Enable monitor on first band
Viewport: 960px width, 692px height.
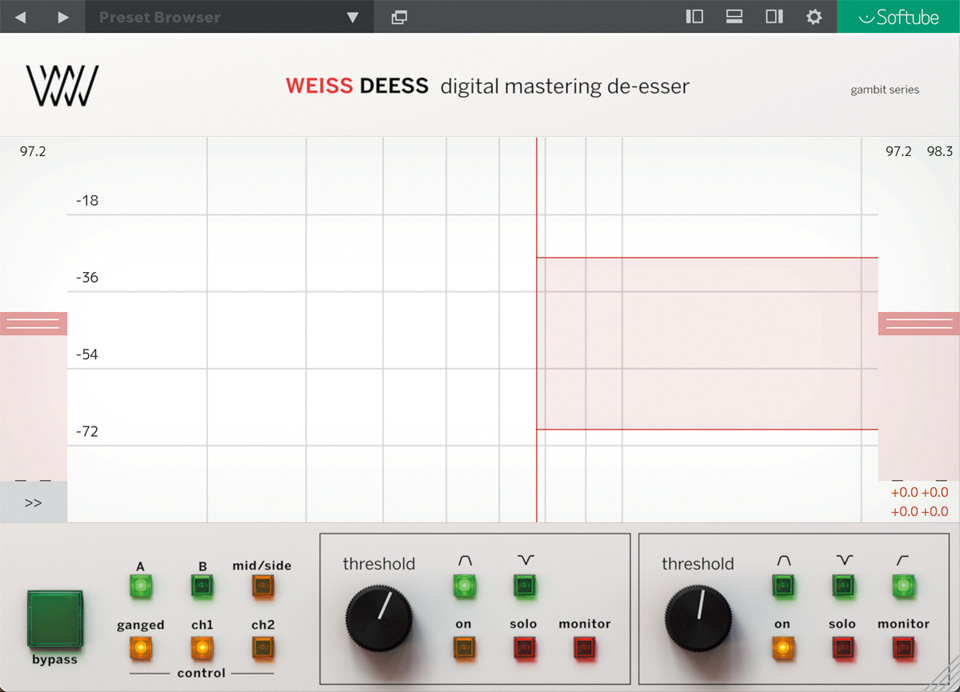click(585, 648)
